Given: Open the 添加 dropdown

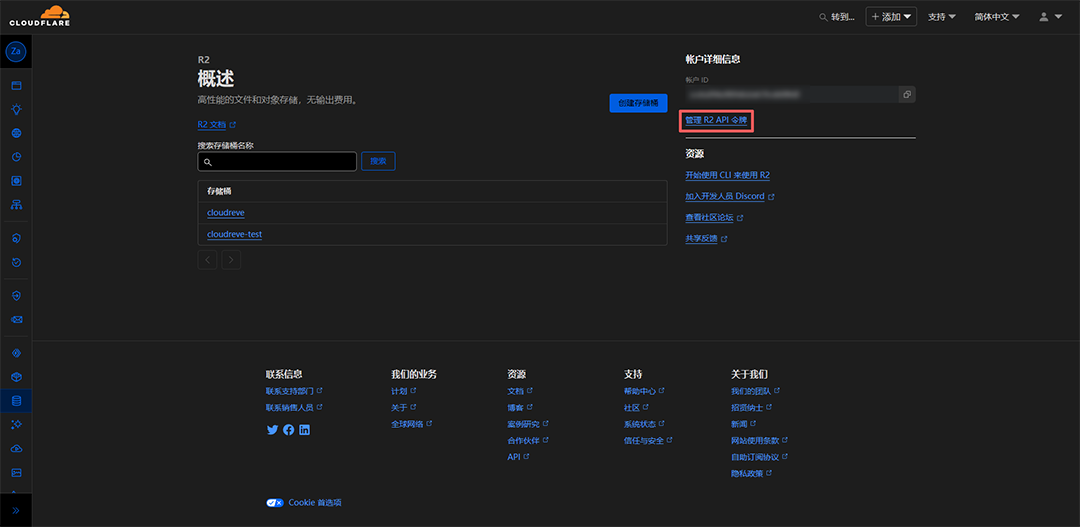Looking at the screenshot, I should (891, 17).
